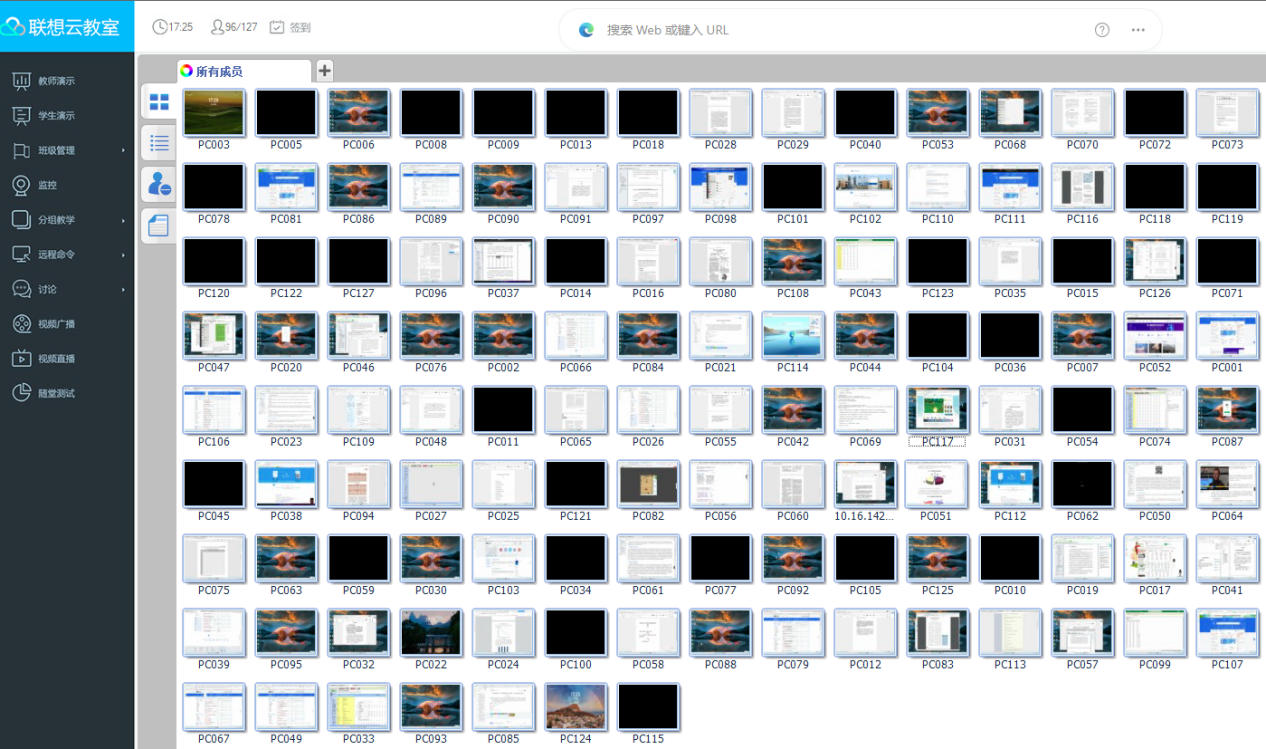
Task: Click the clock icon showing 17:25
Action: pyautogui.click(x=159, y=27)
